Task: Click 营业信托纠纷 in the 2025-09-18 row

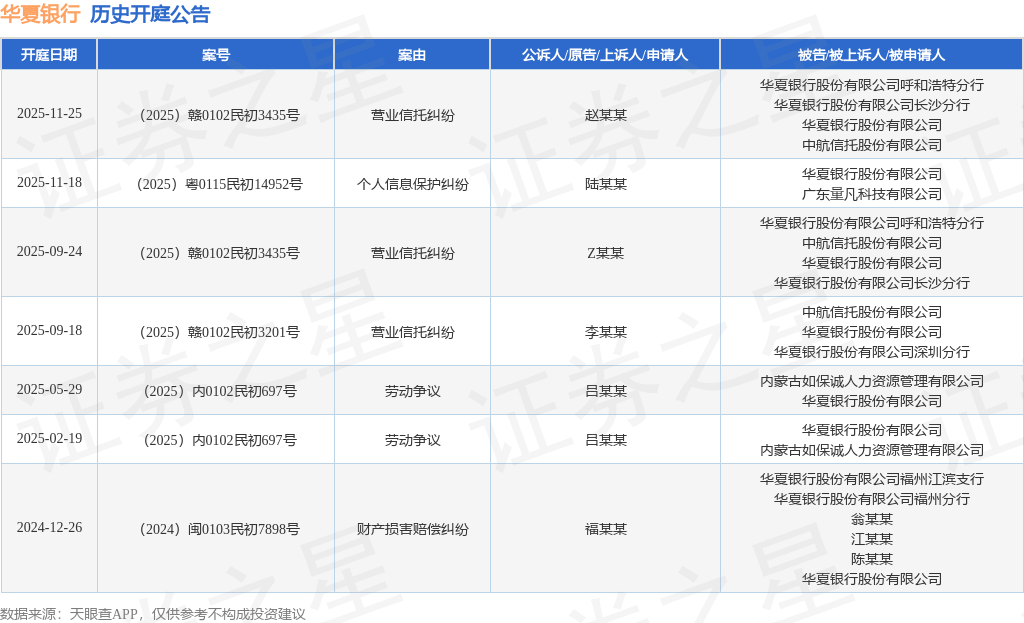Action: (413, 332)
